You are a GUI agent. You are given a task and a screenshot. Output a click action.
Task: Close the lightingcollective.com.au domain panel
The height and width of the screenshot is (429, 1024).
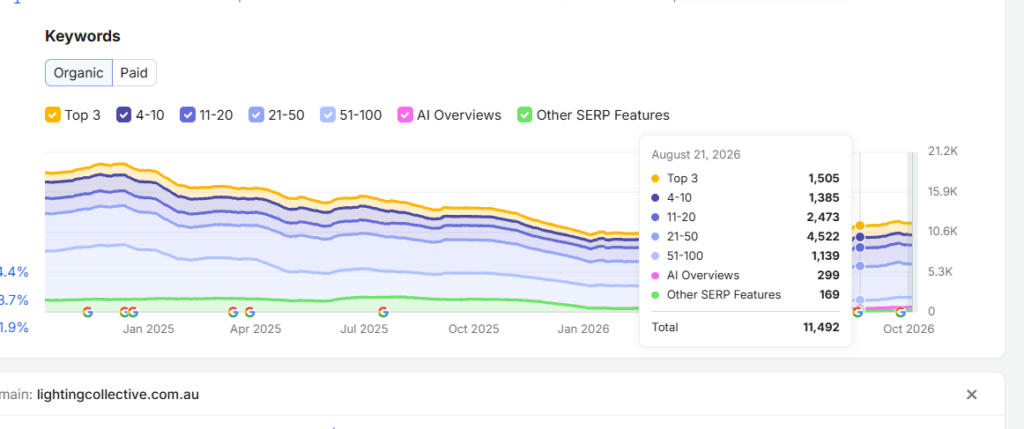(972, 394)
